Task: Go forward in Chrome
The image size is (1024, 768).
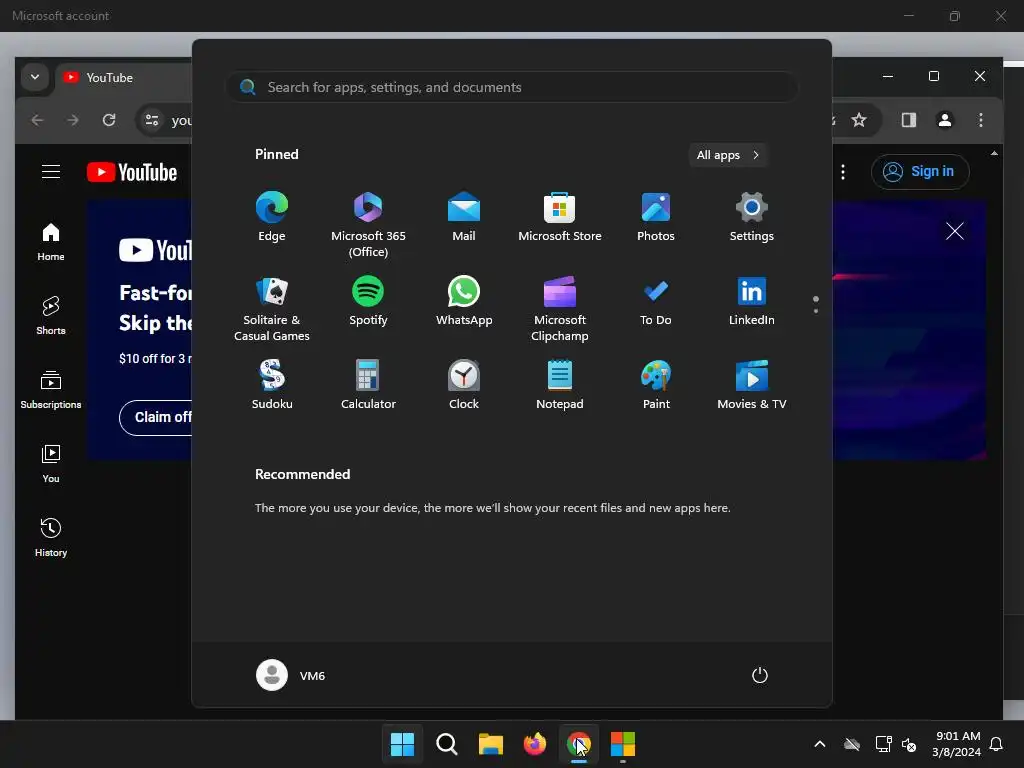Action: (73, 120)
